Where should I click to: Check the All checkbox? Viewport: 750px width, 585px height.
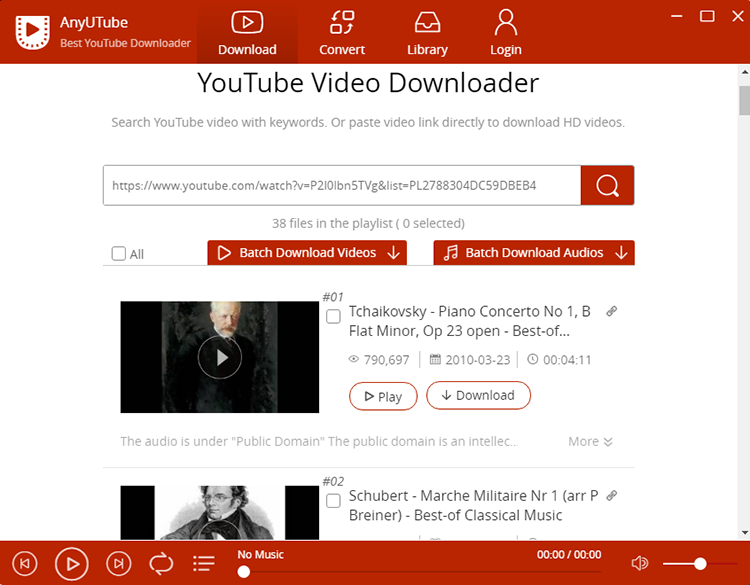pos(119,253)
